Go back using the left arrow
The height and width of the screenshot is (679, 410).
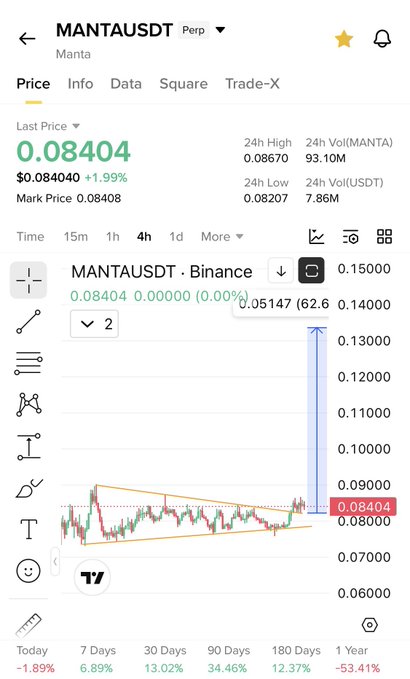tap(27, 39)
